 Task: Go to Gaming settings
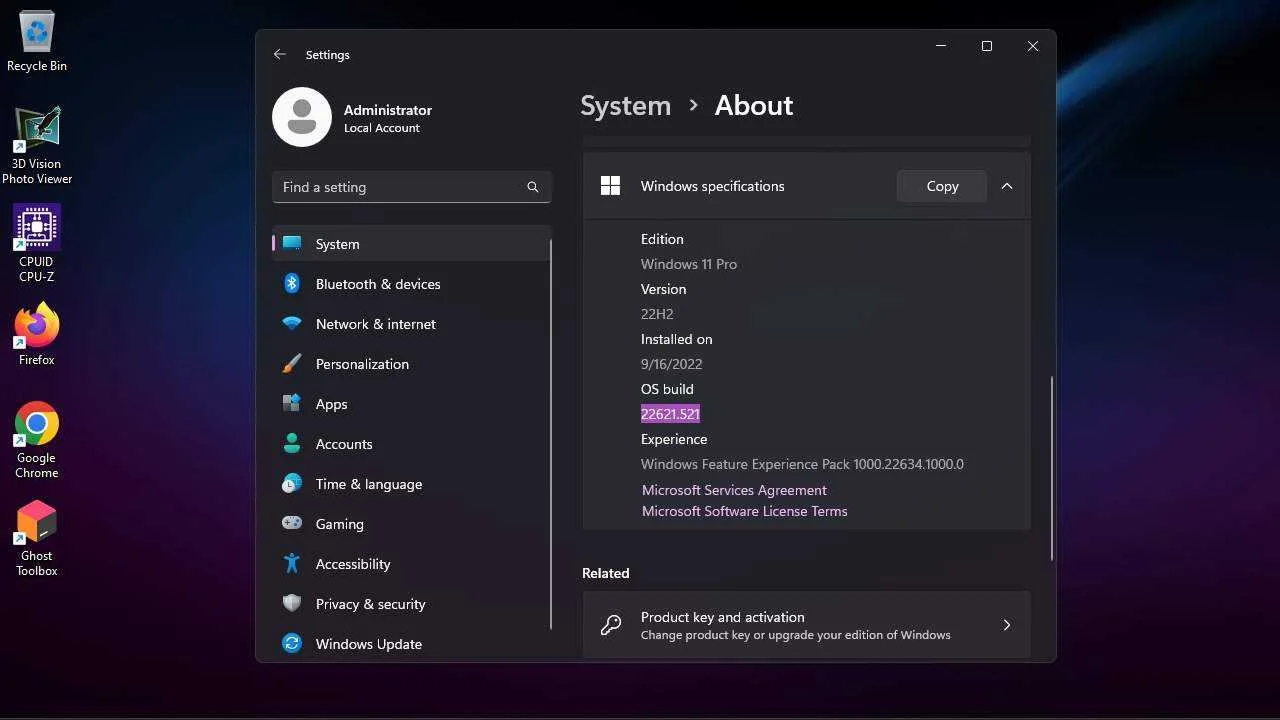click(x=411, y=524)
